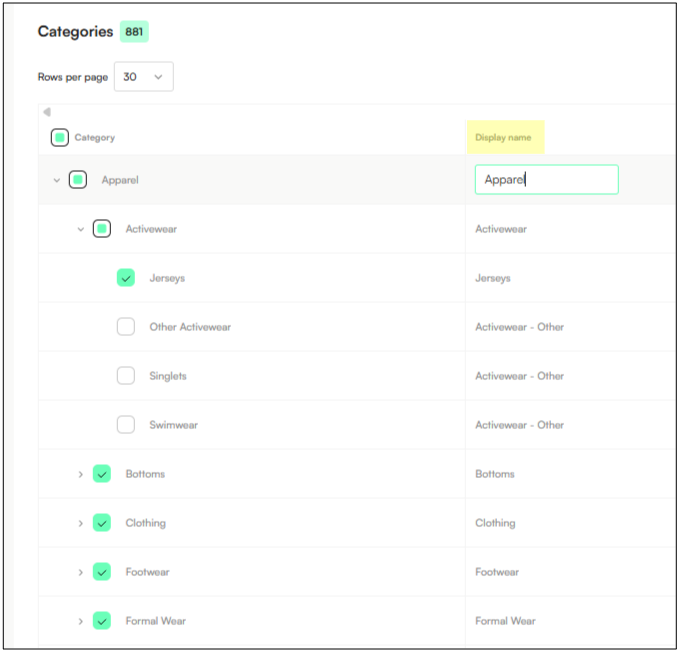This screenshot has width=679, height=653.
Task: Click the Apparel display name input field
Action: (546, 180)
